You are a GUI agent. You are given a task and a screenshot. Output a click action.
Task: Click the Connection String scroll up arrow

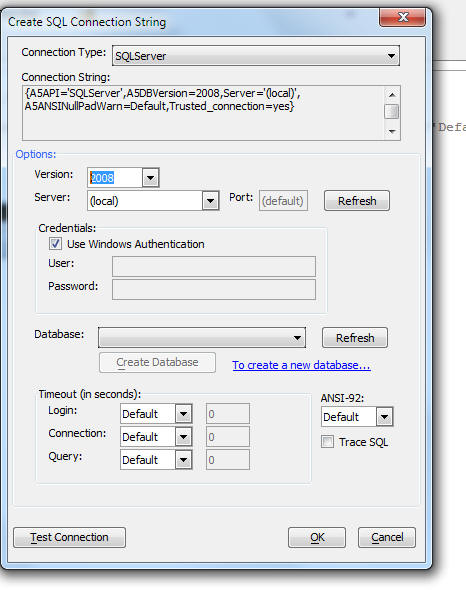[x=392, y=94]
